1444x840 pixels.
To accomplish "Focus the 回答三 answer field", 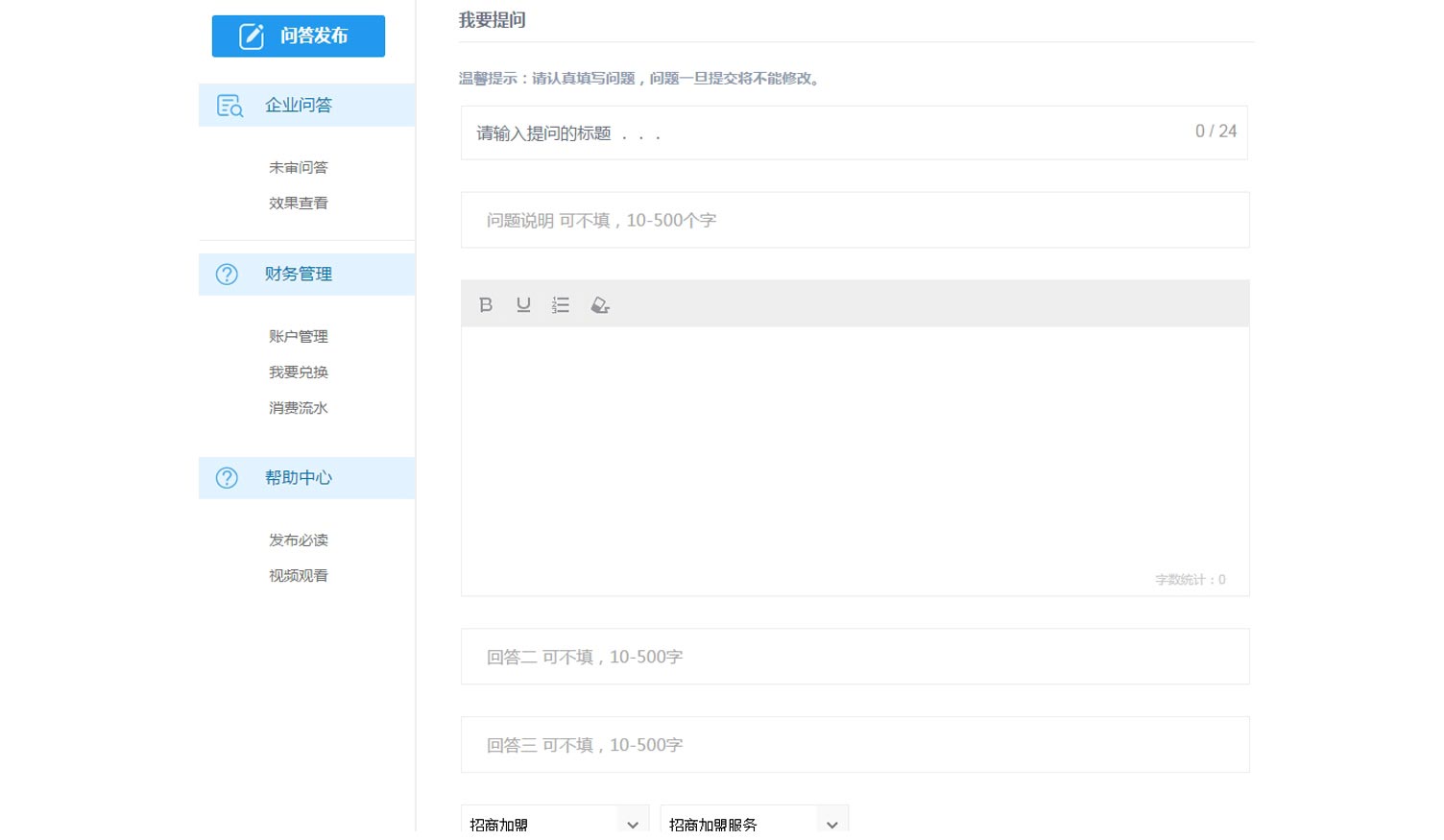I will [855, 745].
